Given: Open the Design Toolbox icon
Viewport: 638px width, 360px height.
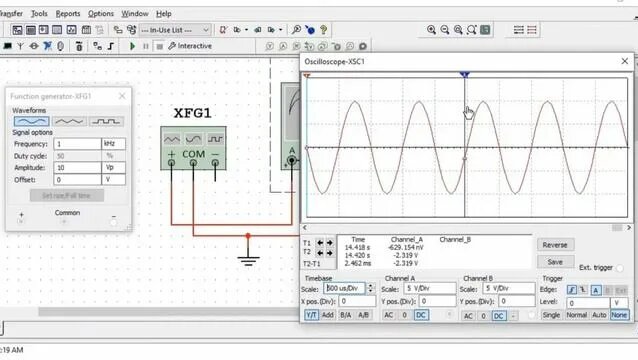Looking at the screenshot, I should pyautogui.click(x=17, y=30).
